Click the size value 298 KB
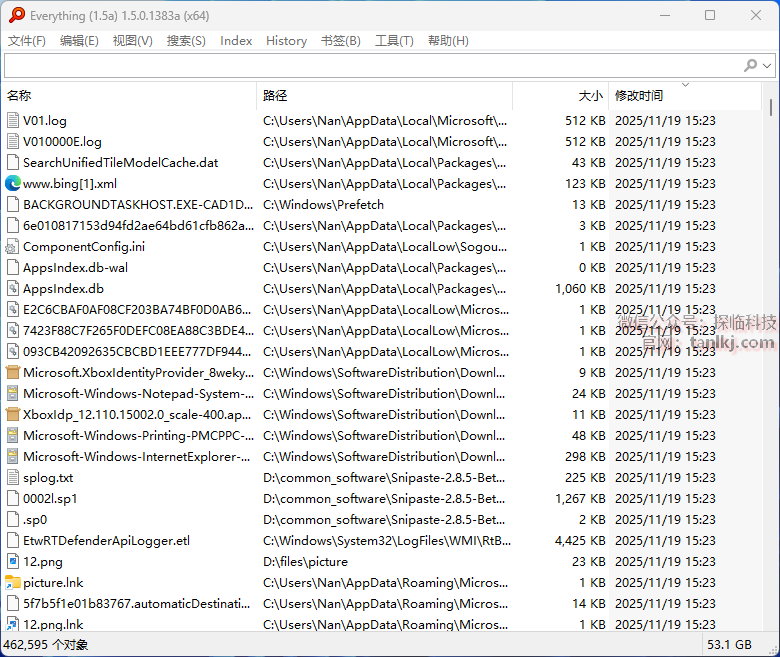This screenshot has width=780, height=657. 585,457
